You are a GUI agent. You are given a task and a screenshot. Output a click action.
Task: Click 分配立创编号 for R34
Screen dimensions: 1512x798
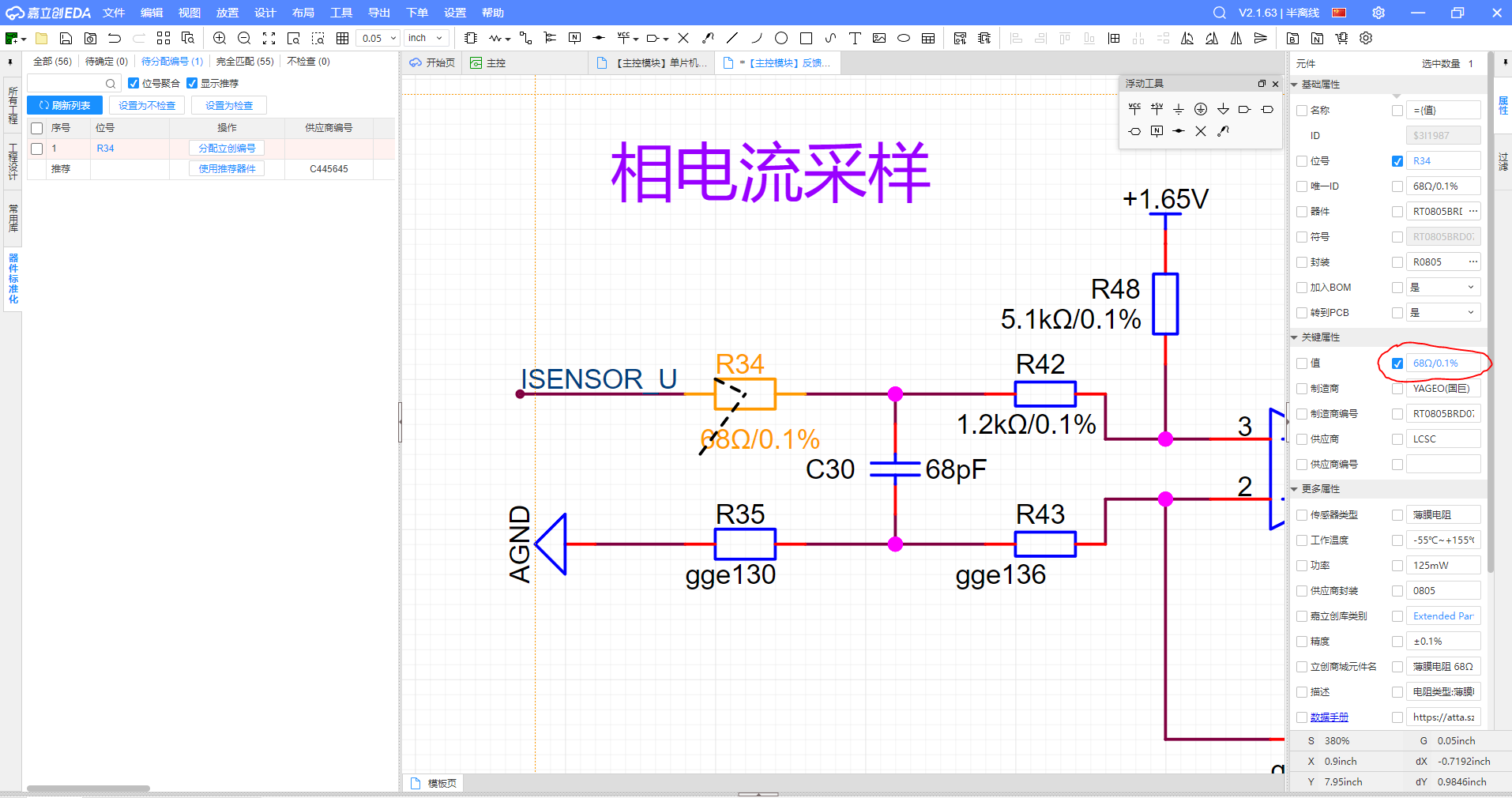[227, 149]
